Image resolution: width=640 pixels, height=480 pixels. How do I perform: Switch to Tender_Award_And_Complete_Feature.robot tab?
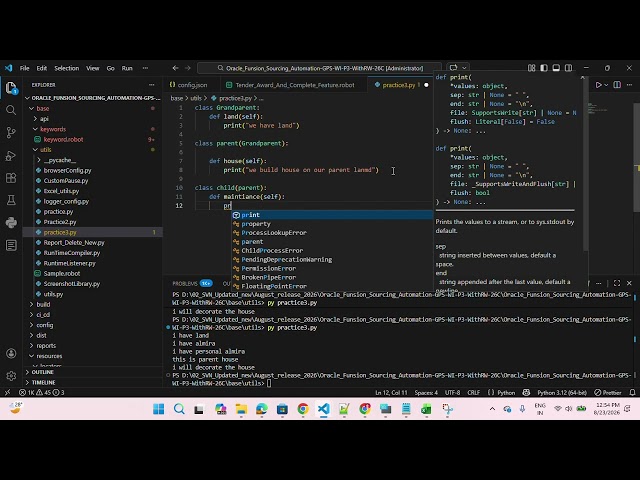pos(292,85)
